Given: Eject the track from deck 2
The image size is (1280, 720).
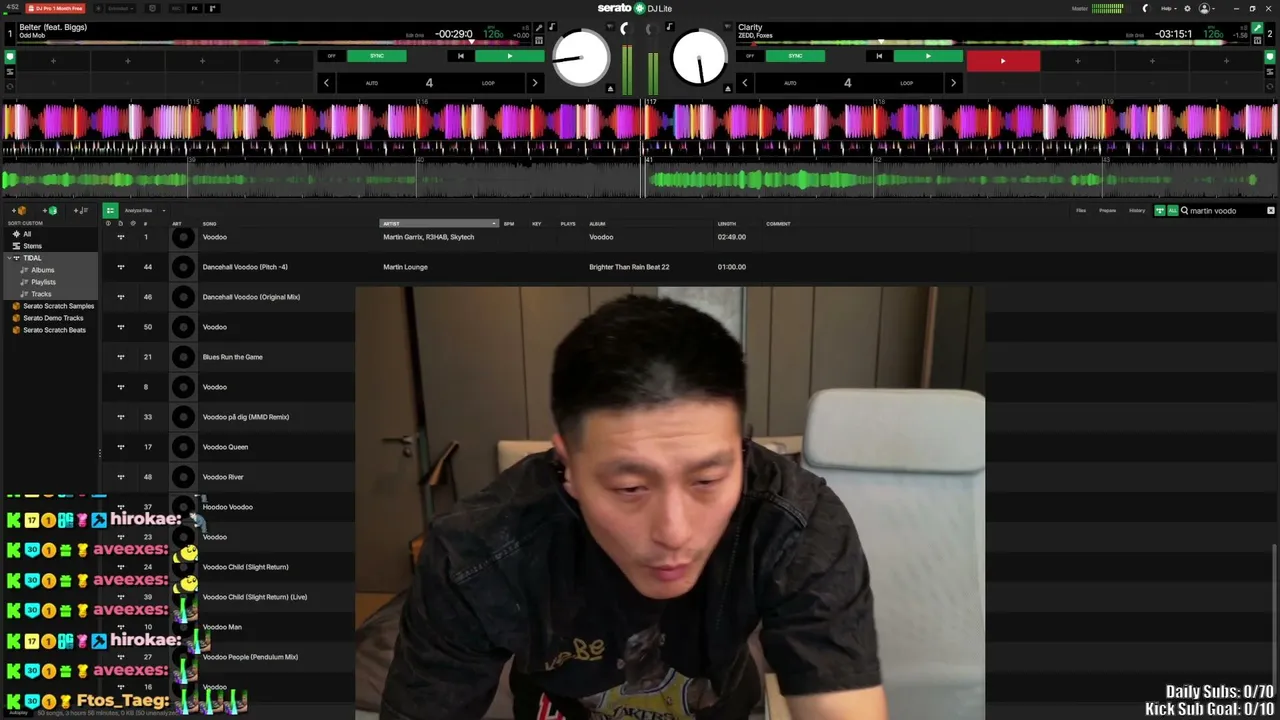Looking at the screenshot, I should [x=728, y=89].
